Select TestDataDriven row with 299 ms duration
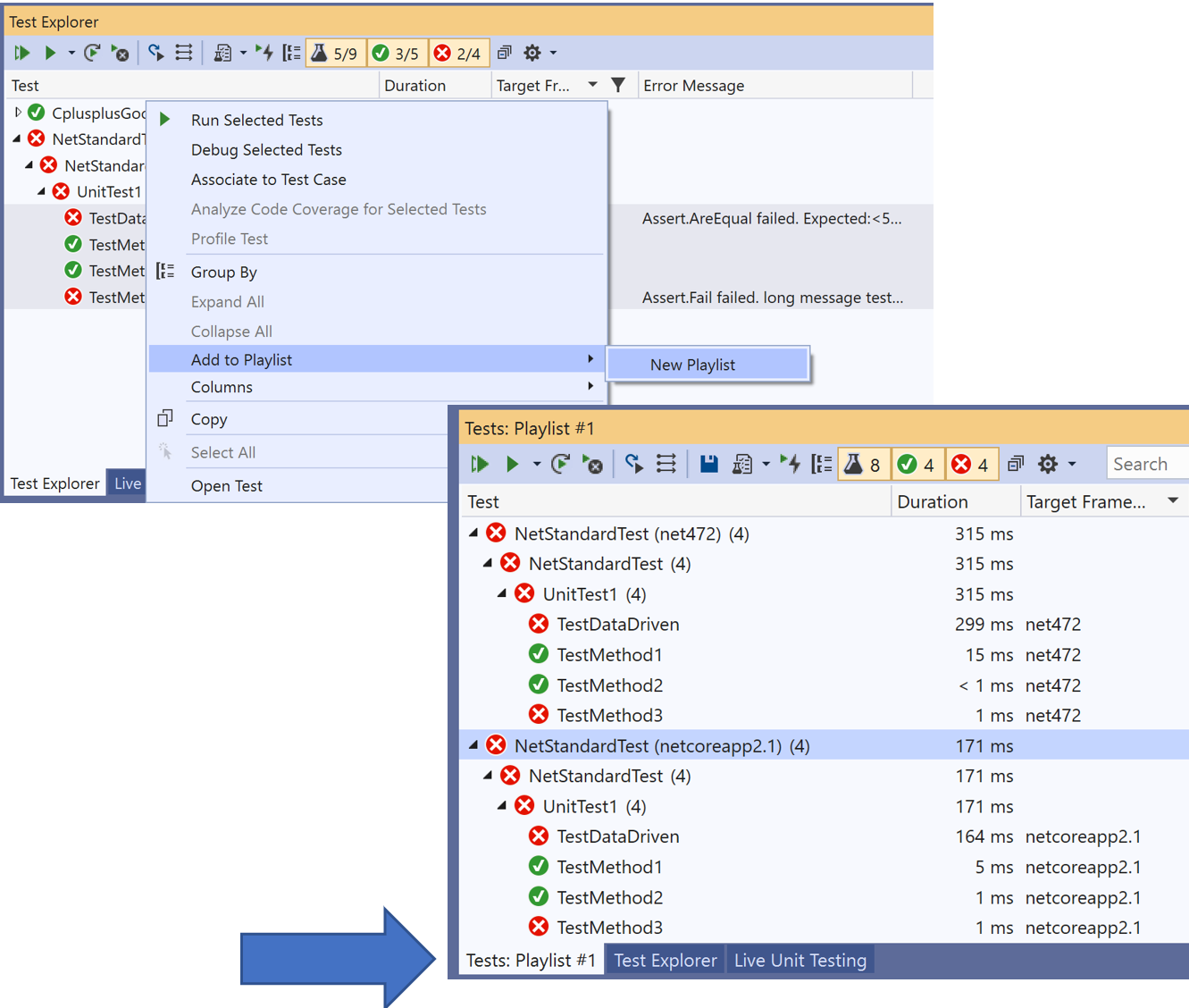This screenshot has width=1189, height=1008. 824,624
